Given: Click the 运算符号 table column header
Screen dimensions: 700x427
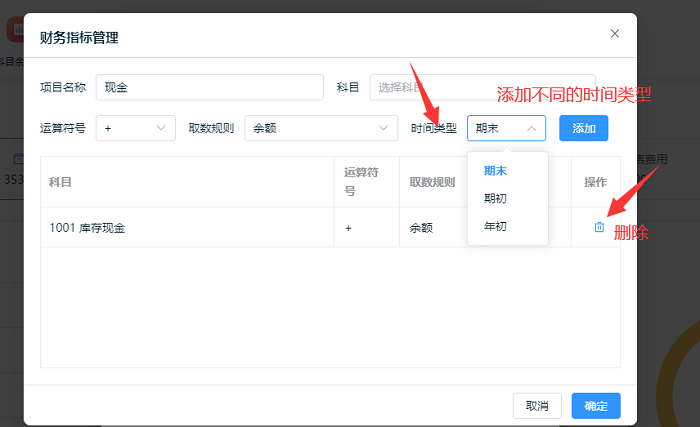Looking at the screenshot, I should coord(362,182).
